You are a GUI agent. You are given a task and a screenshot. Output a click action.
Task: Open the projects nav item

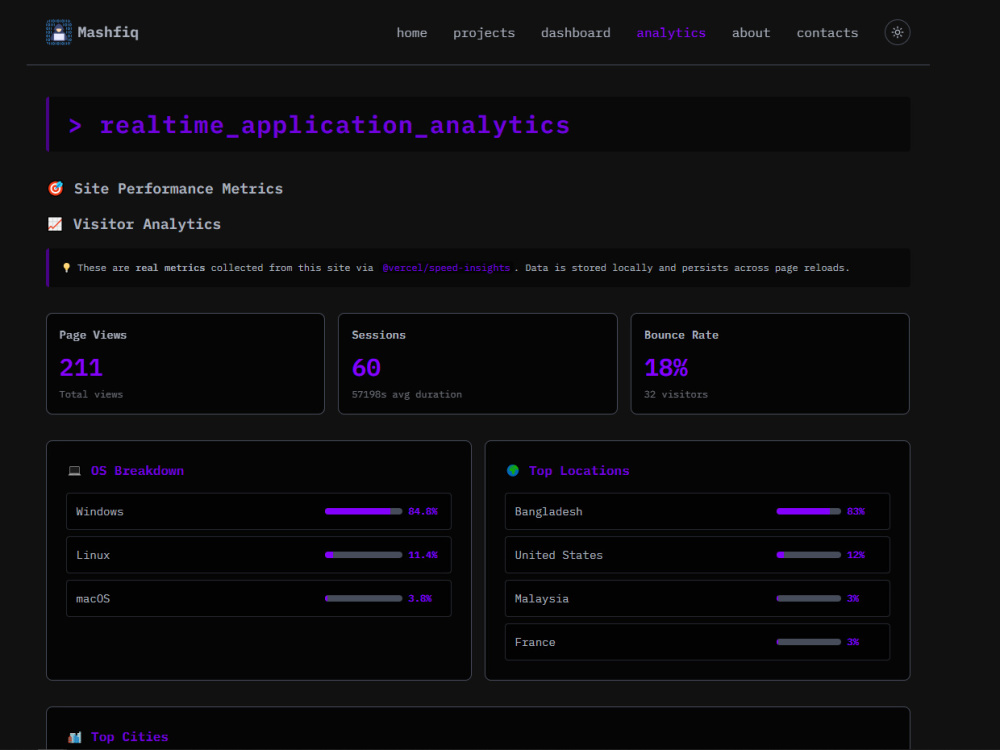[x=484, y=33]
